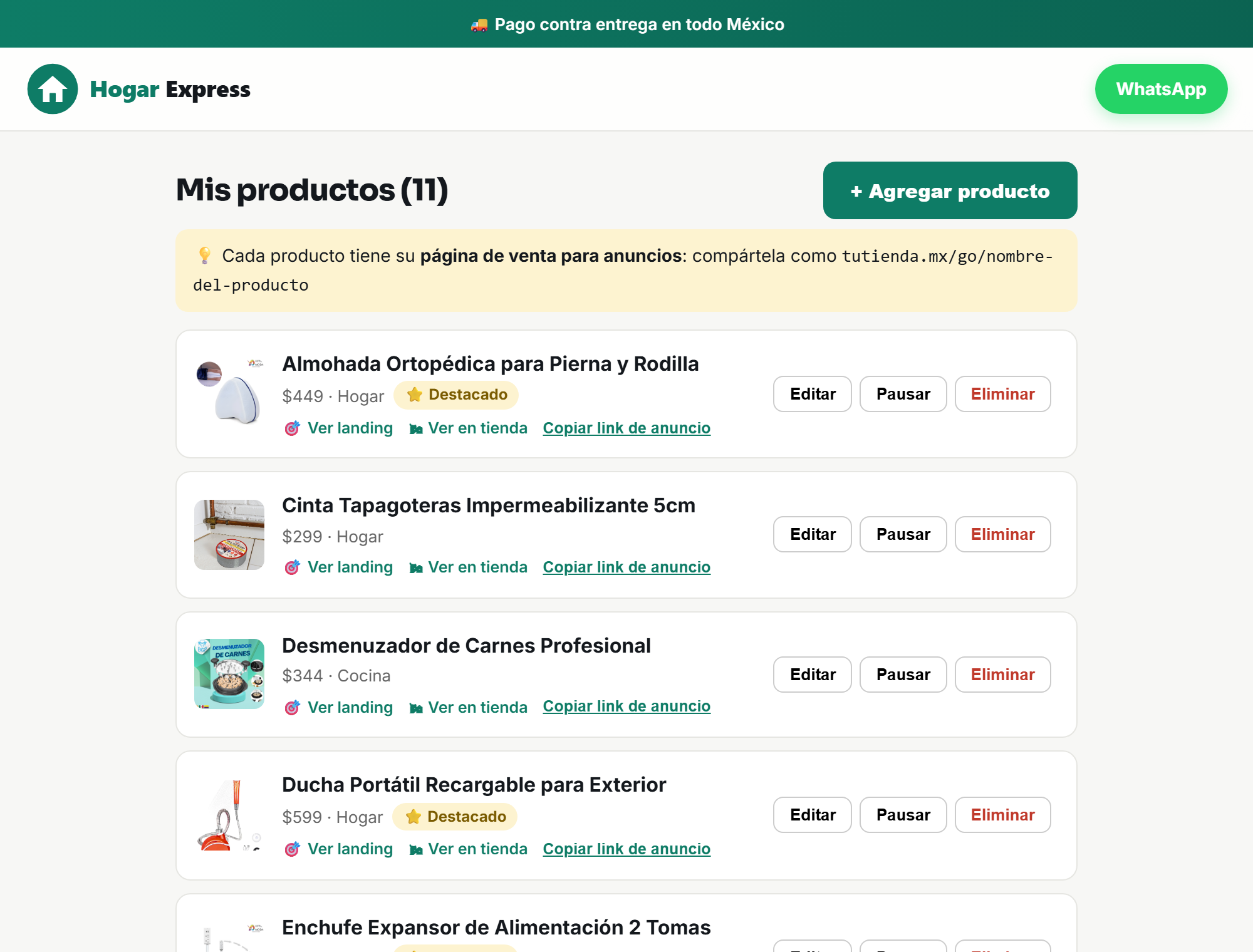Select the Almohada Ortopédica para Pierna y Rodilla title

(490, 364)
